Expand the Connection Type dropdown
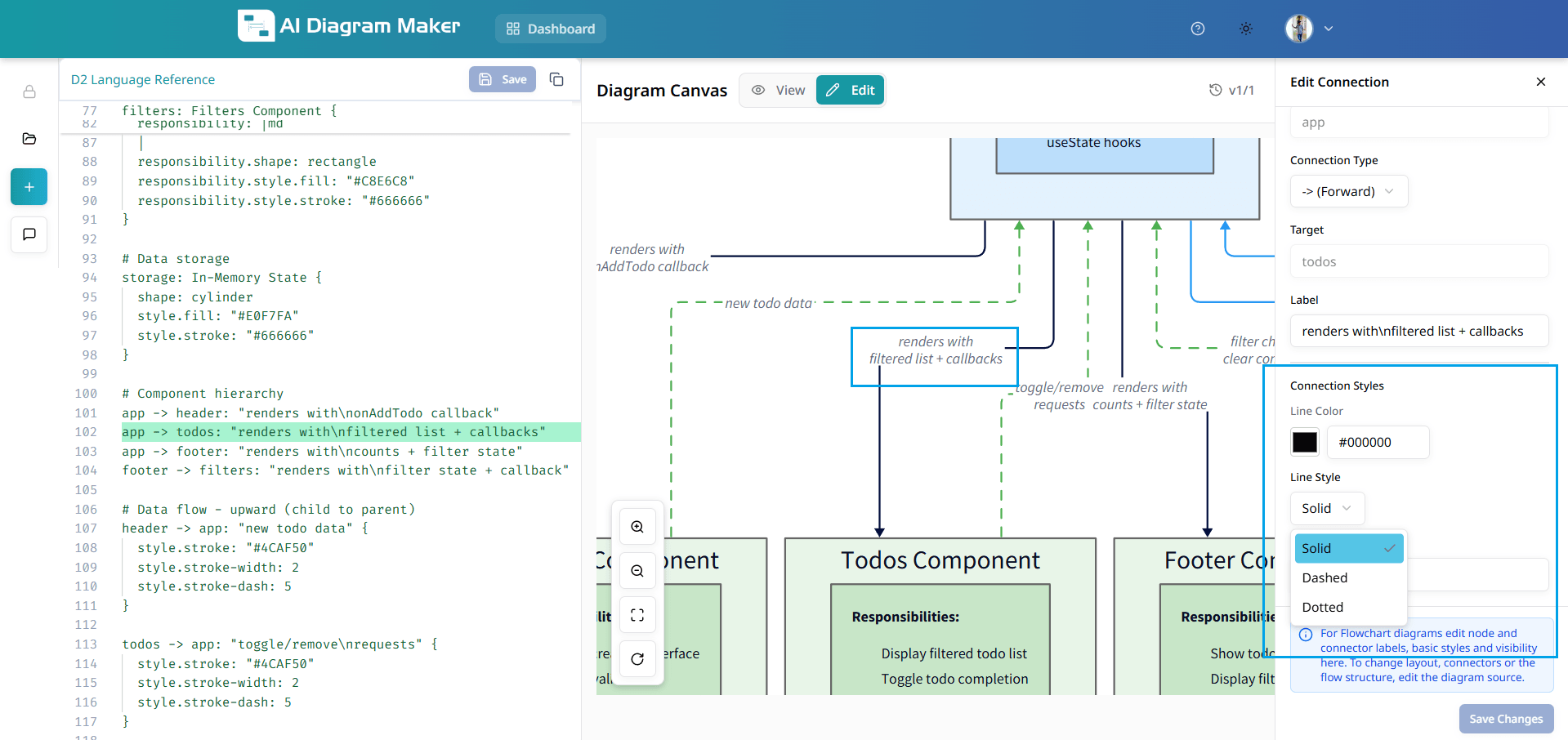 [x=1349, y=192]
